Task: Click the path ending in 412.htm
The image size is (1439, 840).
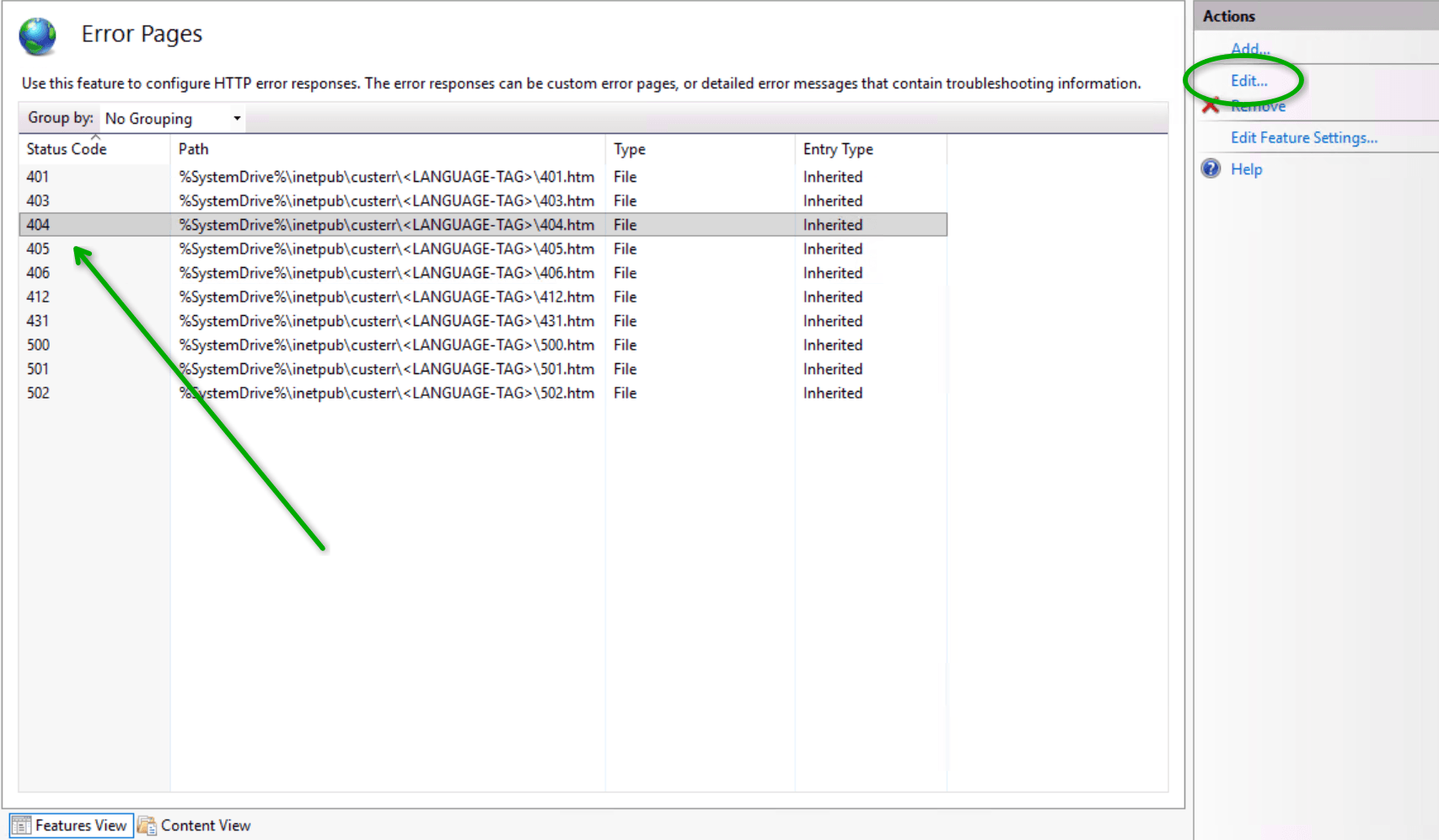Action: tap(387, 297)
